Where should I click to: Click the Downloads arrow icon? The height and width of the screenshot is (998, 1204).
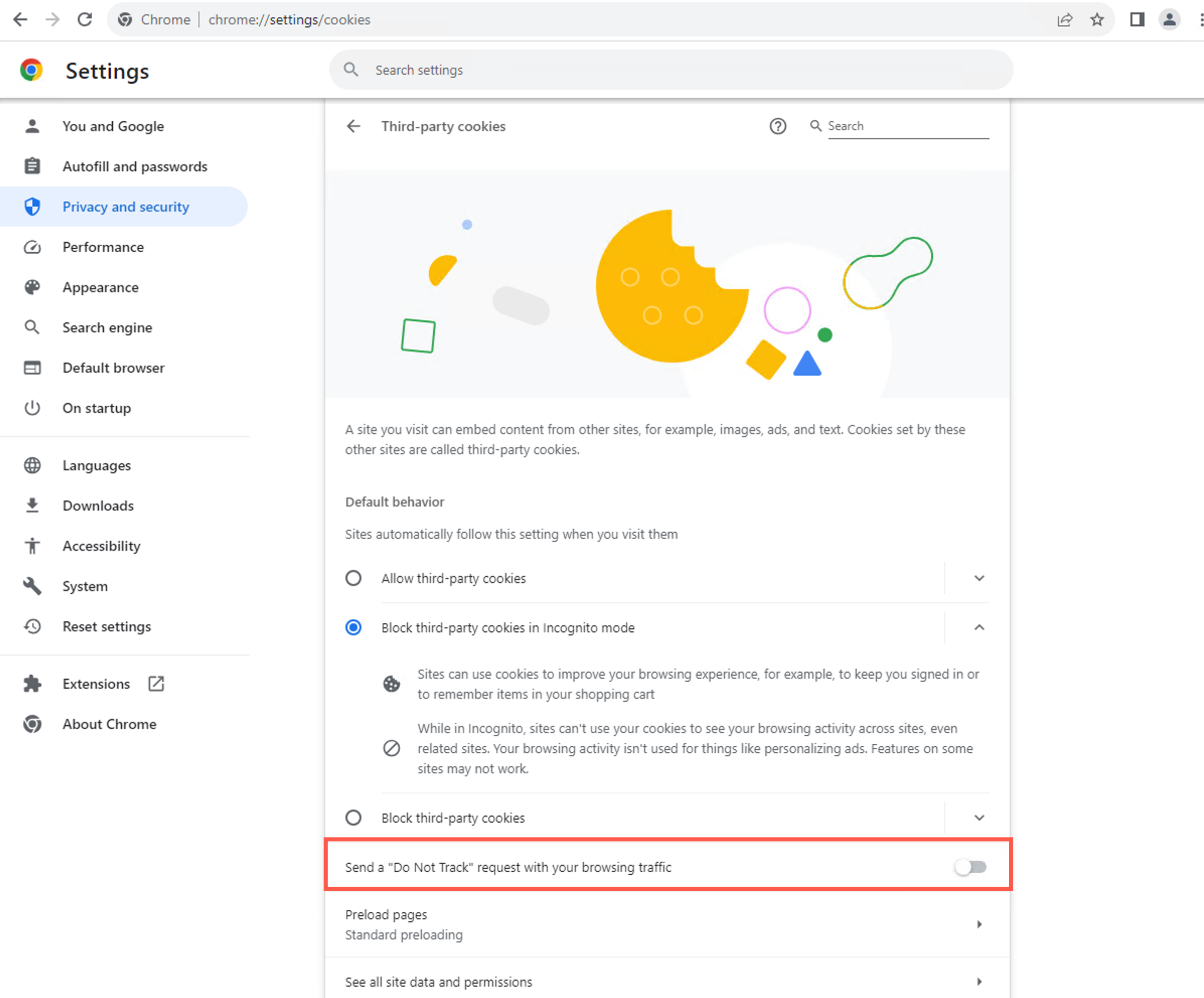[x=33, y=506]
